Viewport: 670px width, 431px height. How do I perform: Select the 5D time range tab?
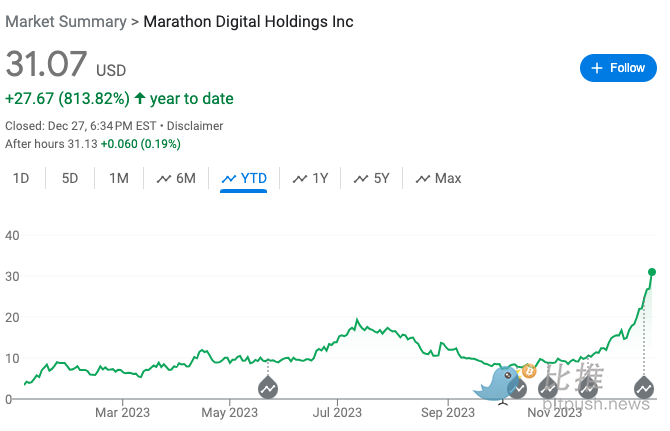click(70, 178)
